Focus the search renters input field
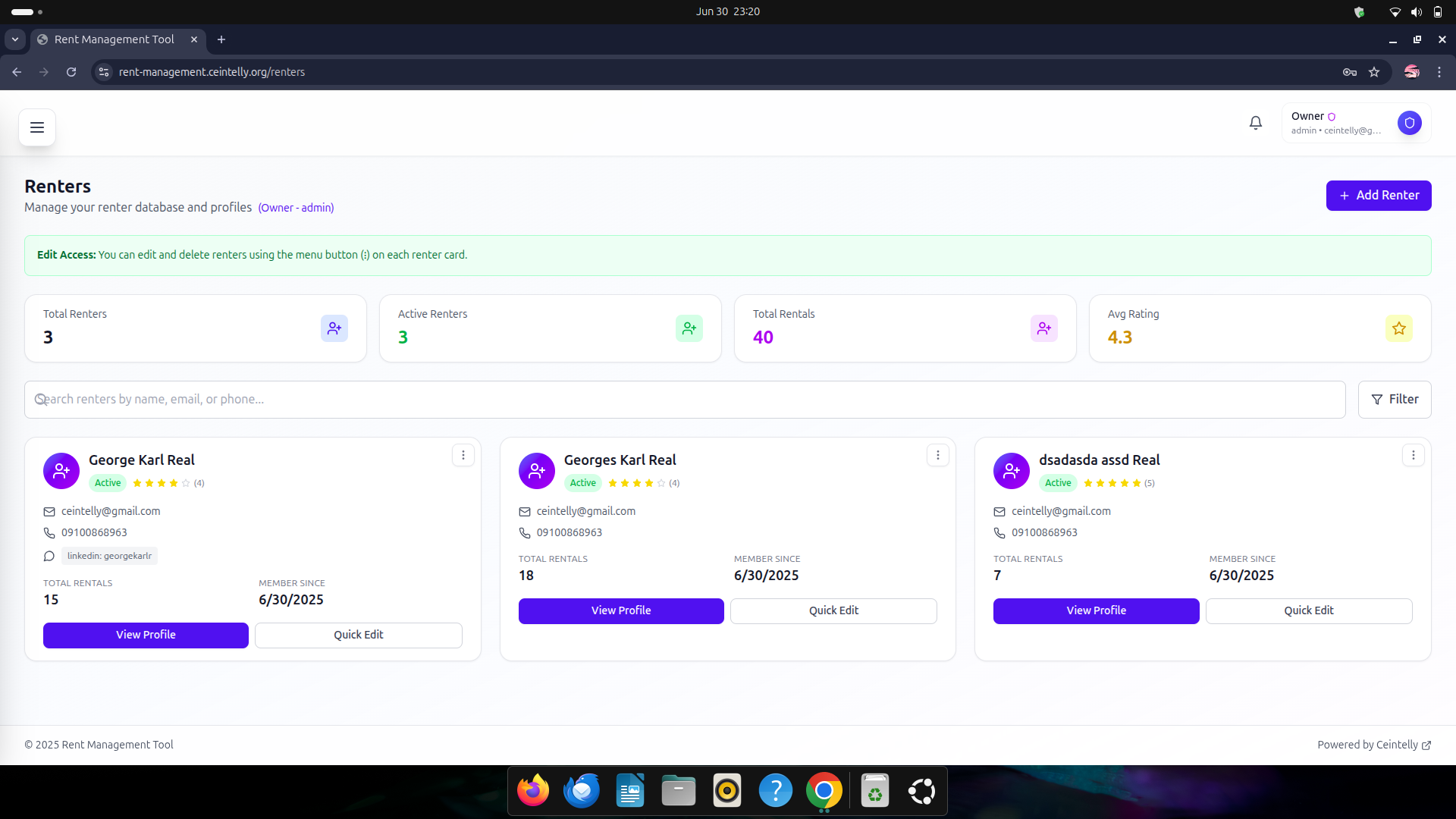The image size is (1456, 819). coord(682,400)
